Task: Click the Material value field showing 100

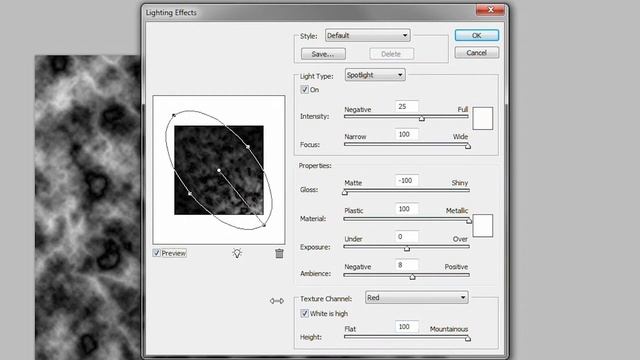Action: click(407, 209)
